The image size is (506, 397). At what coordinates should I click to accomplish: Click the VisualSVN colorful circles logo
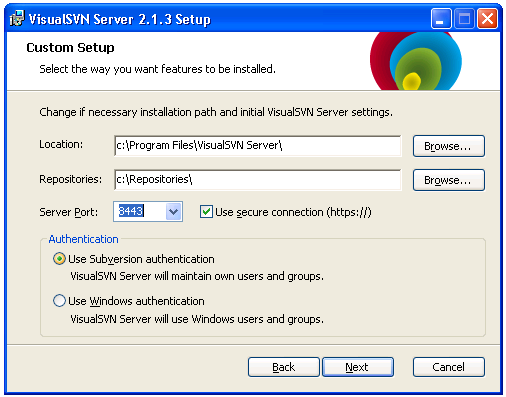[416, 61]
